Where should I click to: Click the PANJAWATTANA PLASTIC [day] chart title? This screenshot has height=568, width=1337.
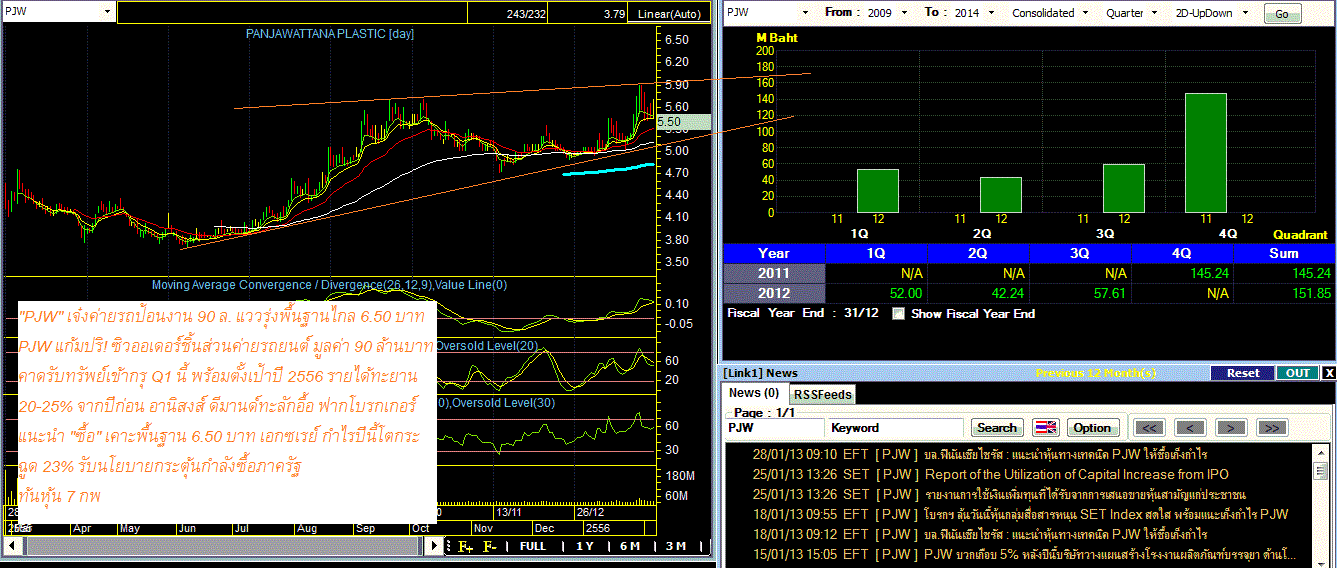tap(330, 34)
